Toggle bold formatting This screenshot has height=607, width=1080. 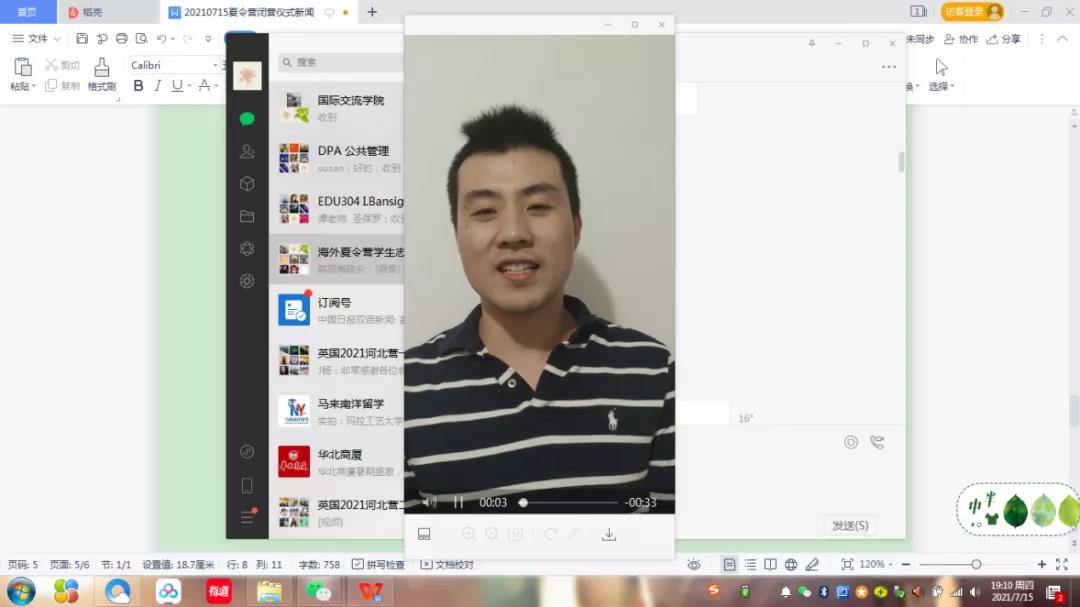(x=138, y=86)
